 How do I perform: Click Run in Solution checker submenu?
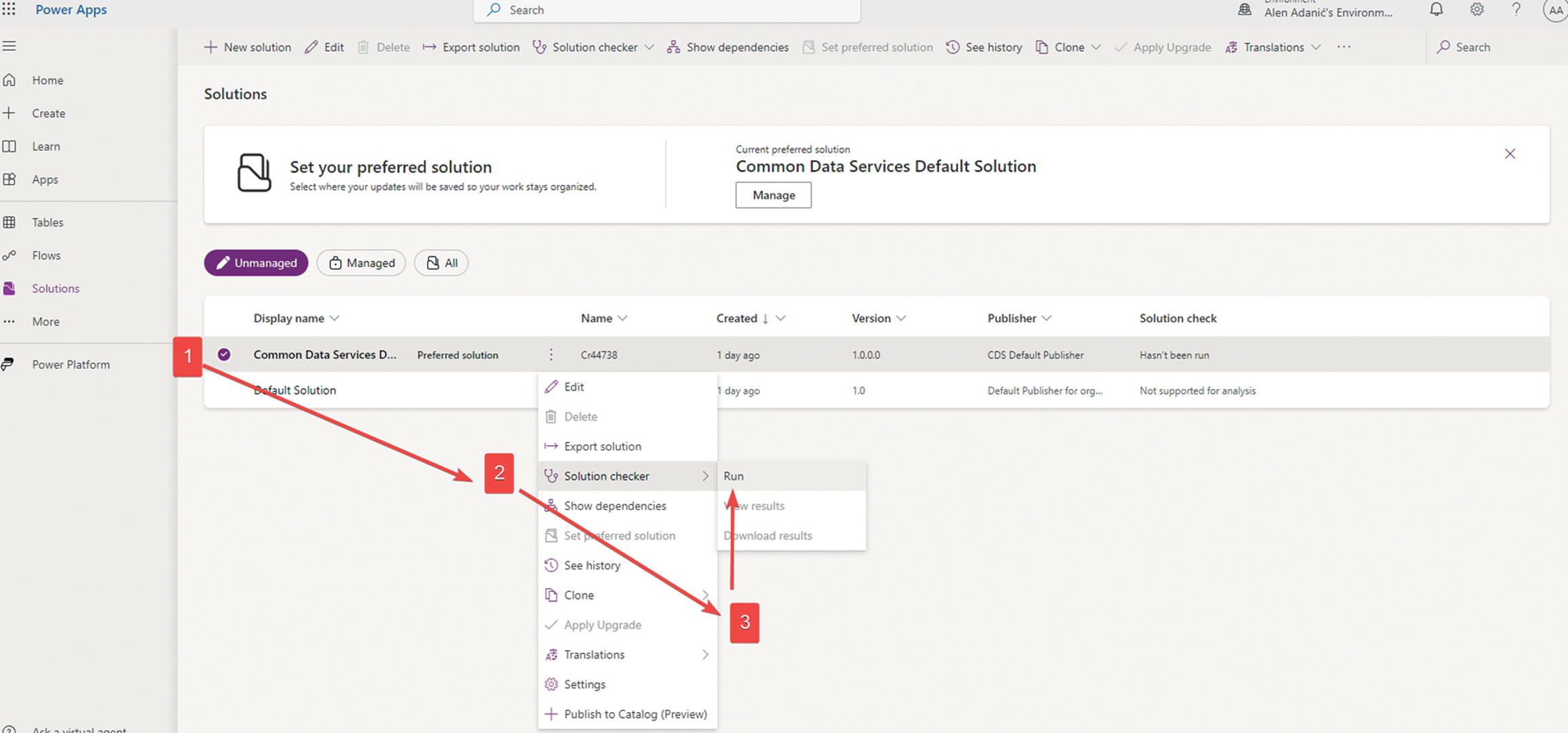coord(791,476)
